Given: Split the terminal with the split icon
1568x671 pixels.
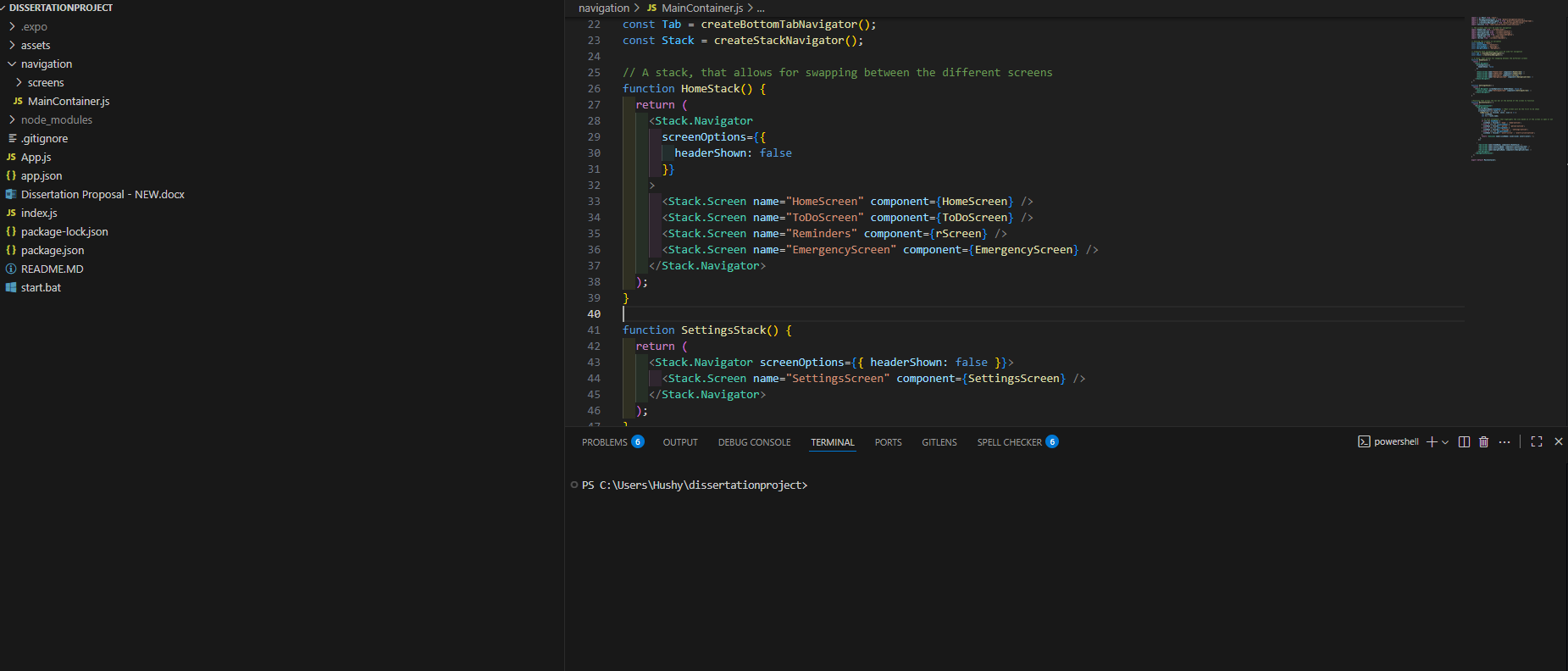Looking at the screenshot, I should click(x=1464, y=442).
